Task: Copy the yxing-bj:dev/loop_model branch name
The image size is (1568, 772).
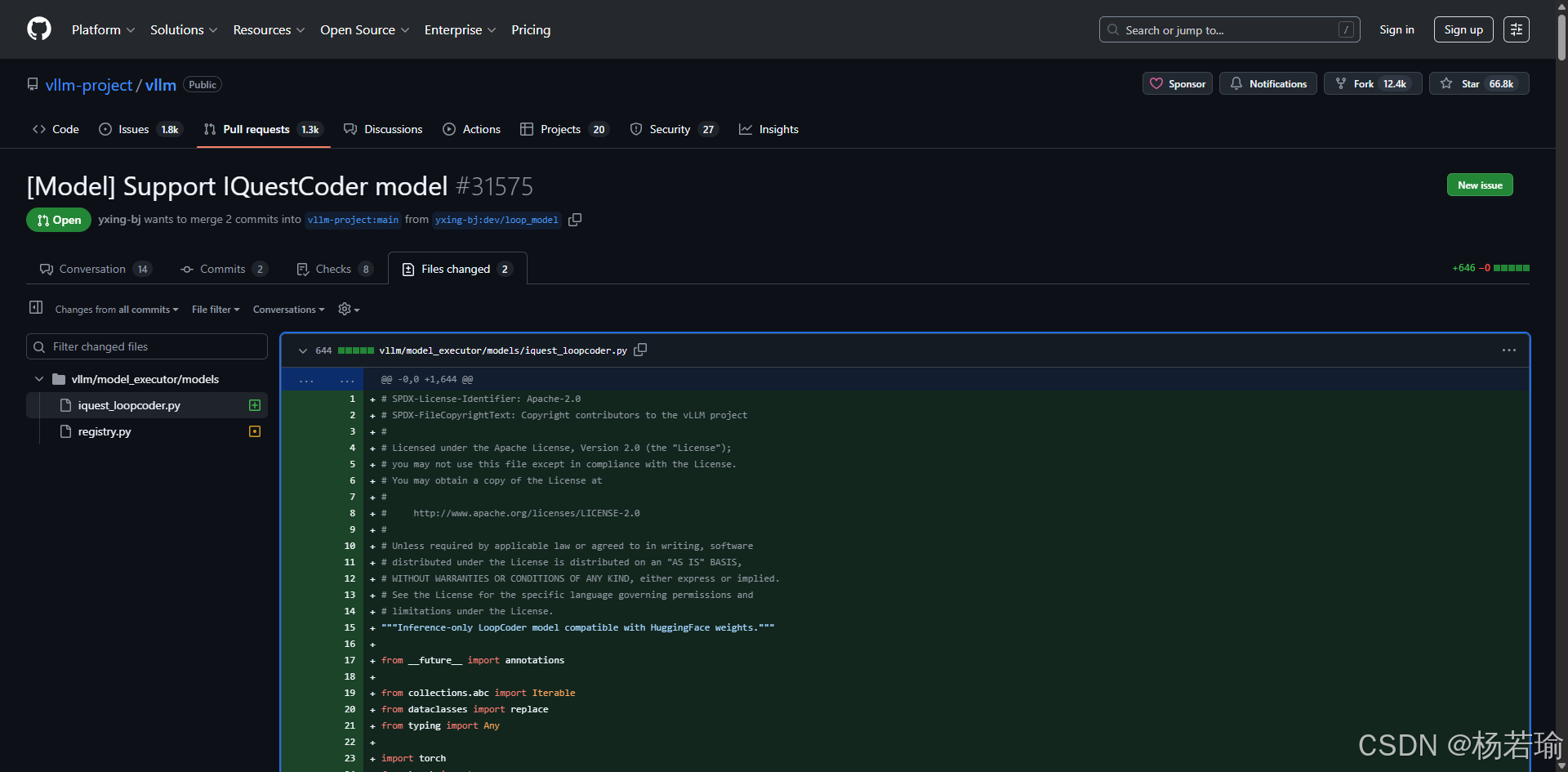Action: [x=575, y=220]
